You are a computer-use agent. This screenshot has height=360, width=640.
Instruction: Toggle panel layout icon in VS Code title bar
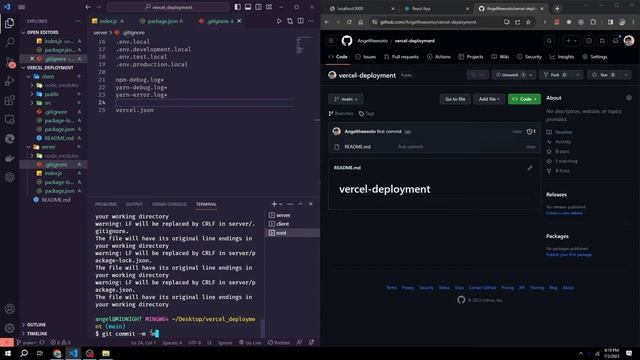(248, 7)
